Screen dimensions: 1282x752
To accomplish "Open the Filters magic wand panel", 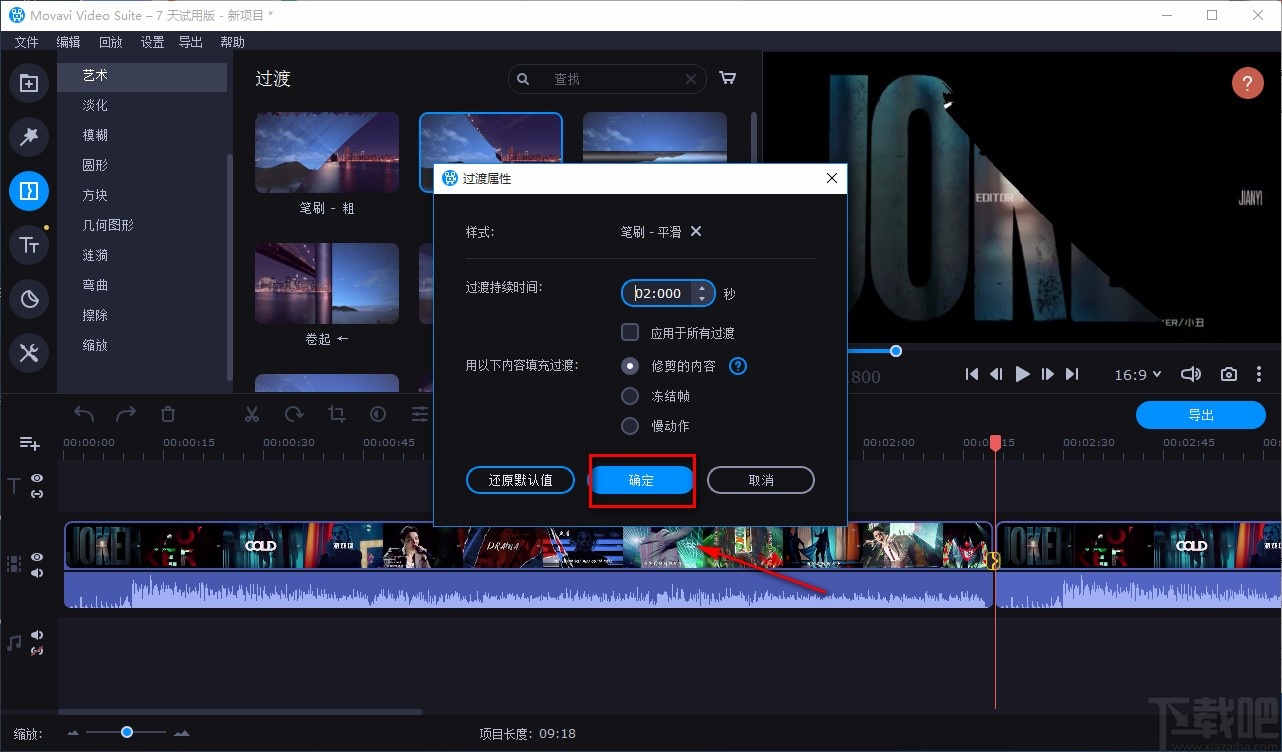I will coord(29,136).
